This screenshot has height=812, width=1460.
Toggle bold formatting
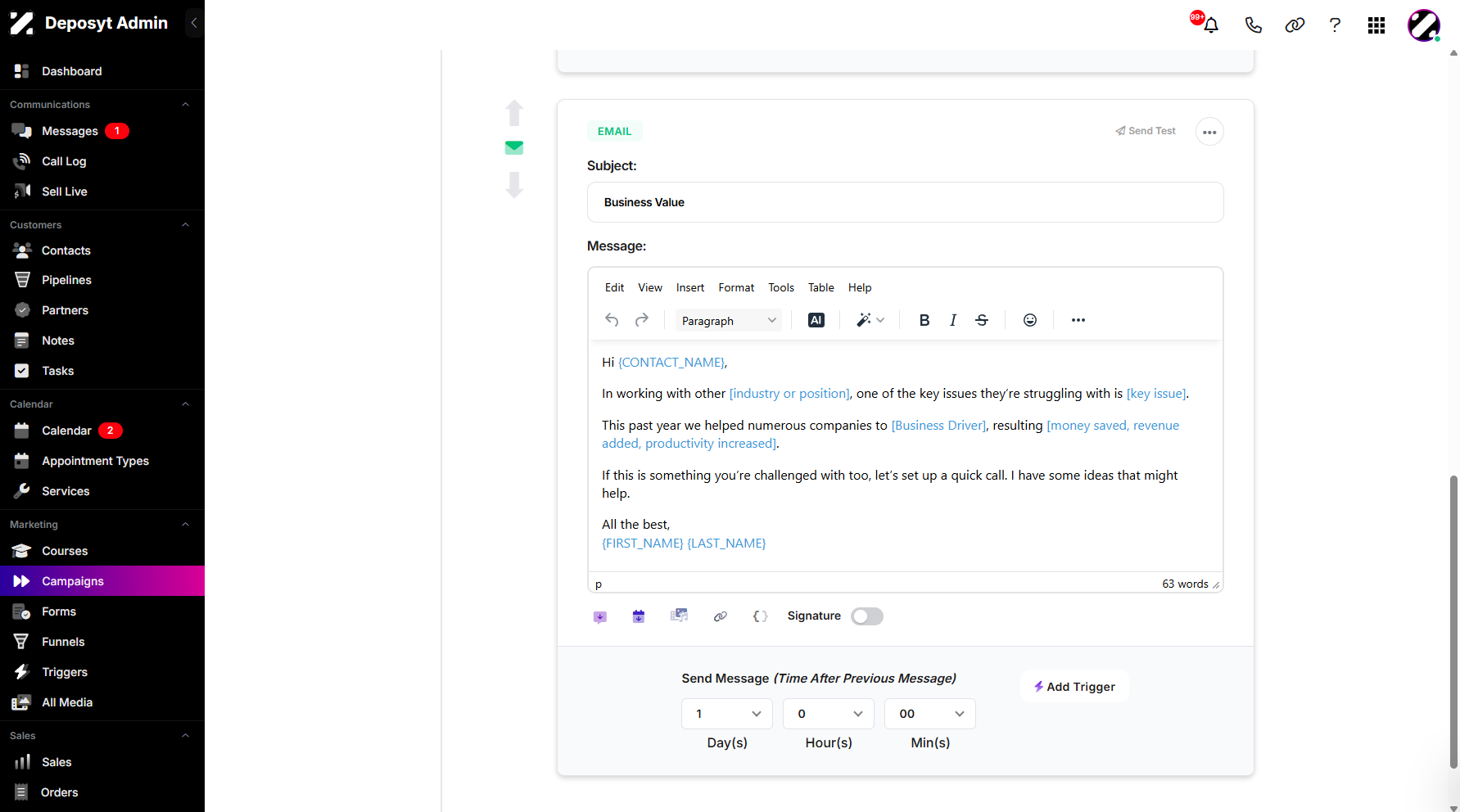[924, 320]
